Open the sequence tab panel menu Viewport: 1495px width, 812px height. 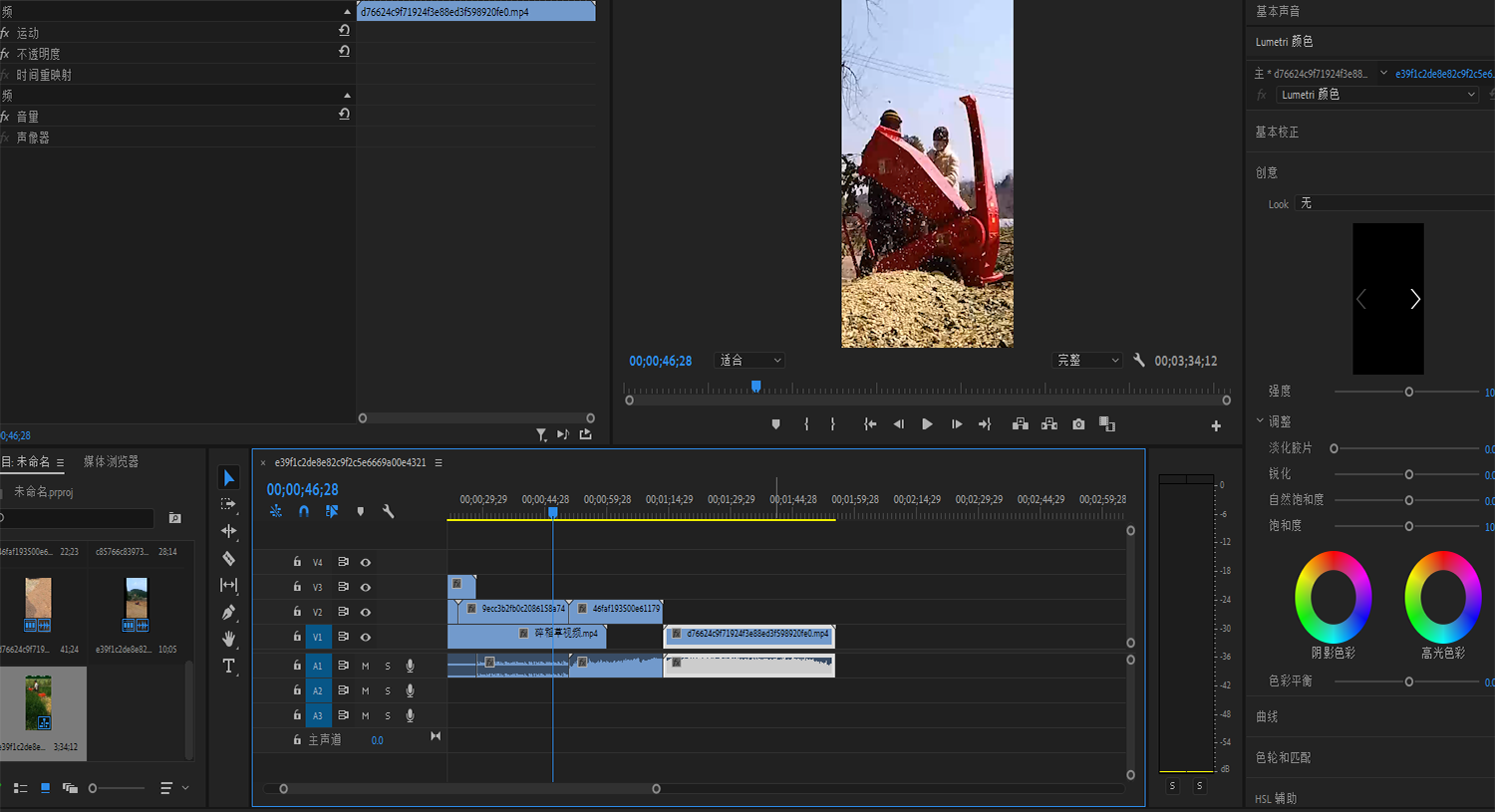439,462
